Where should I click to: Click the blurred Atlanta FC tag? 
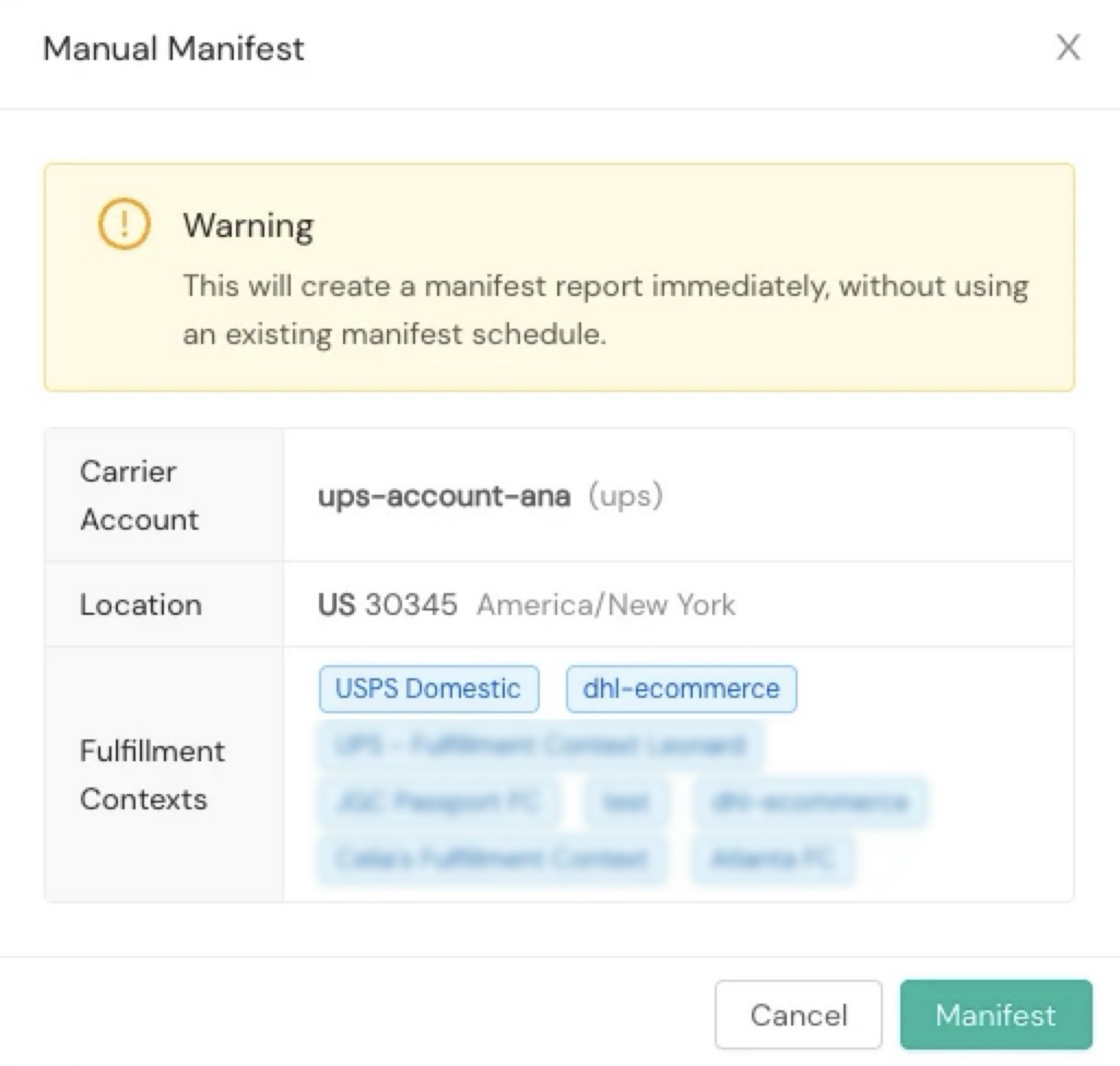773,858
